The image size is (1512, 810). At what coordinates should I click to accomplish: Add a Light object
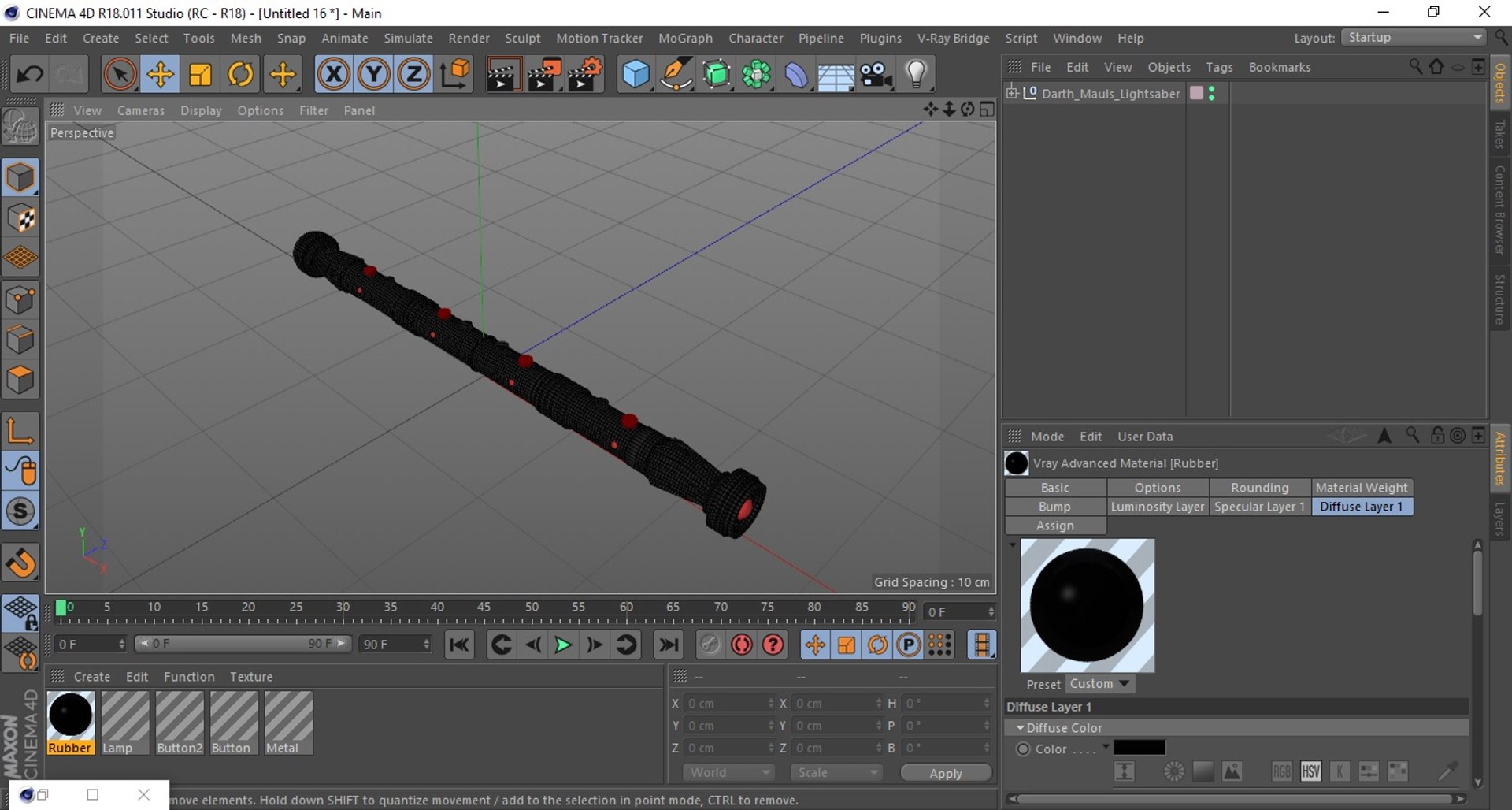pos(916,75)
